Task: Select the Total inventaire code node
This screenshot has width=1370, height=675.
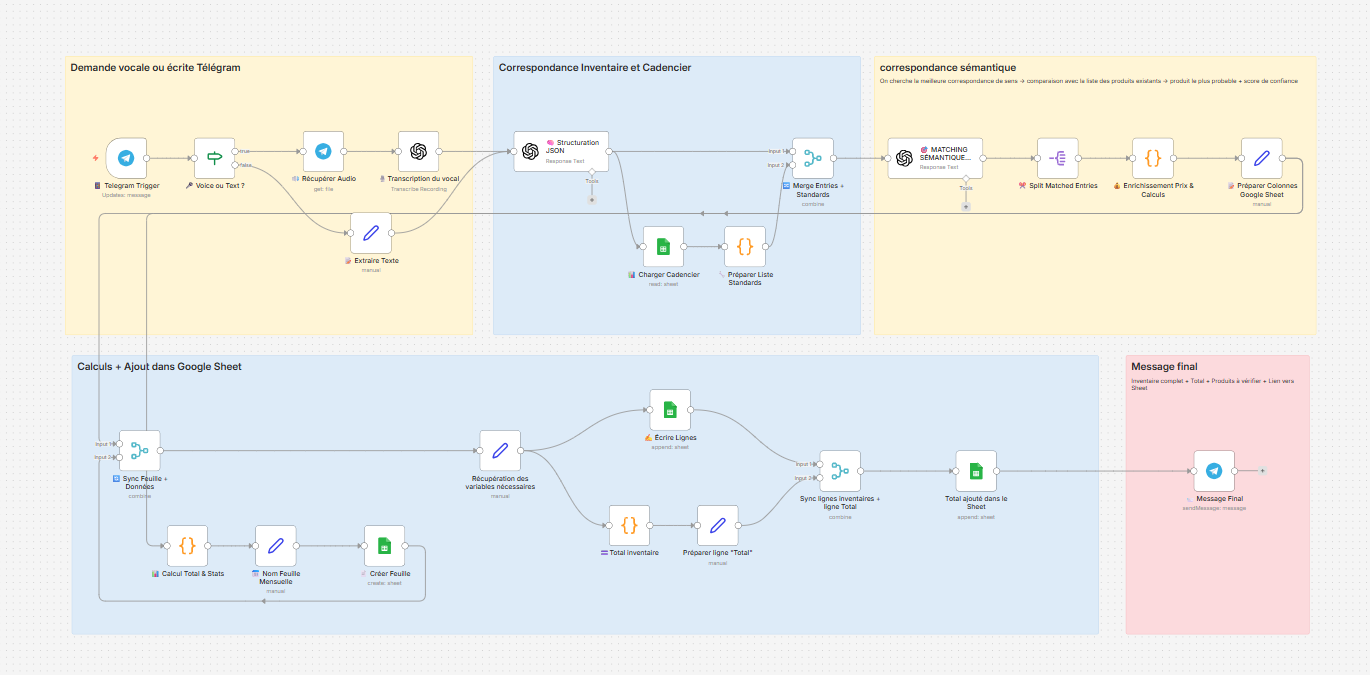Action: pyautogui.click(x=629, y=525)
